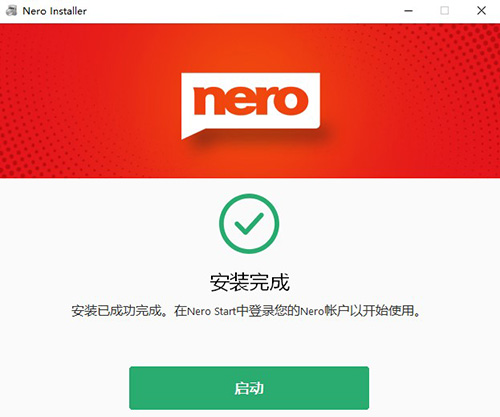Click the words Nero Start in the description
500x417 pixels.
click(211, 311)
